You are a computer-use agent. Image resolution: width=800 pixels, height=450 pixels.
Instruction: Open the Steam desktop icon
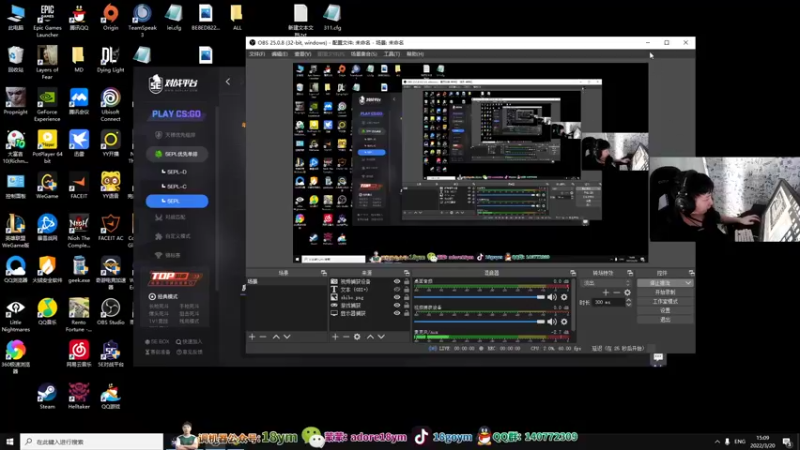click(x=47, y=396)
